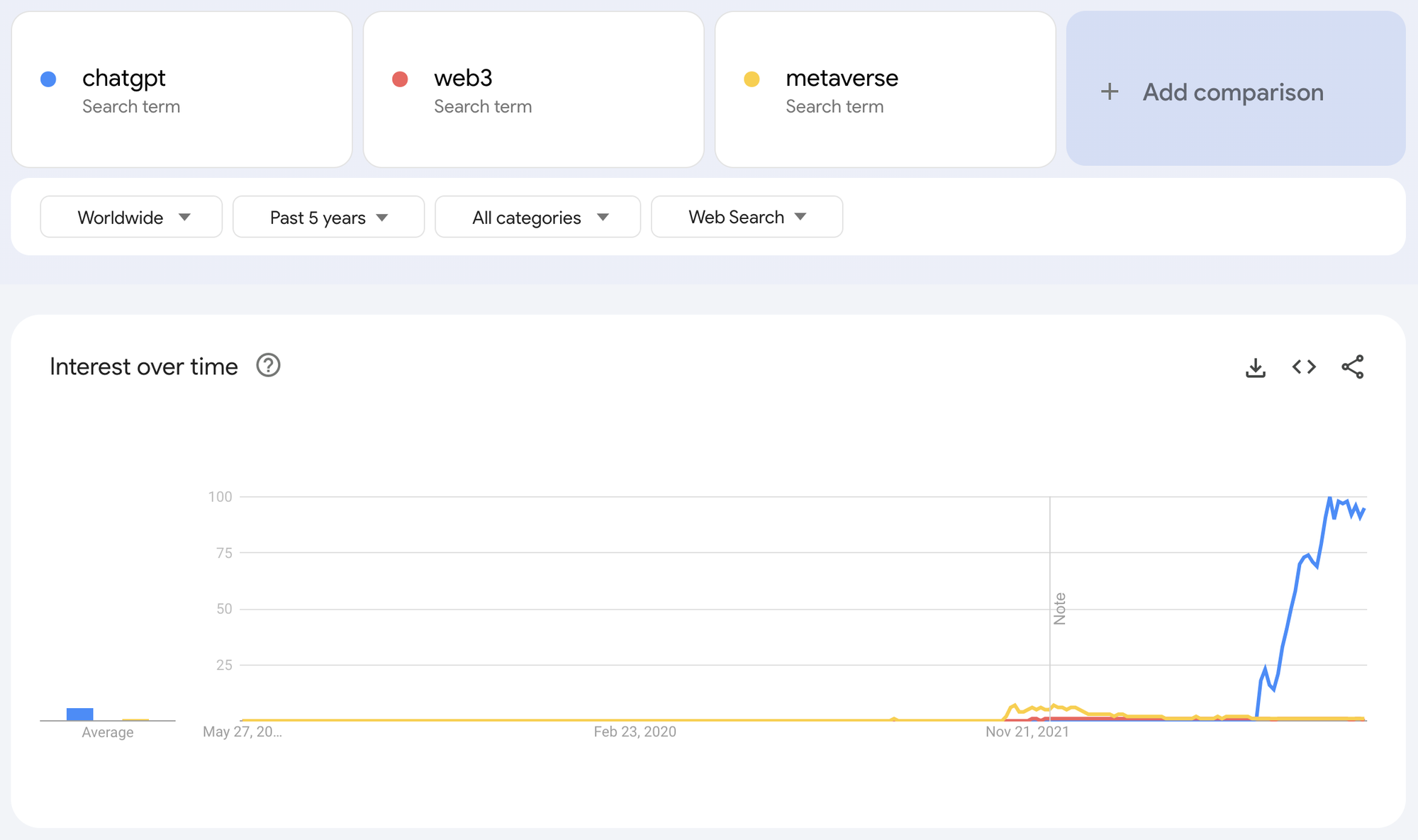Click the 25 y-axis label
1418x840 pixels.
coord(224,665)
